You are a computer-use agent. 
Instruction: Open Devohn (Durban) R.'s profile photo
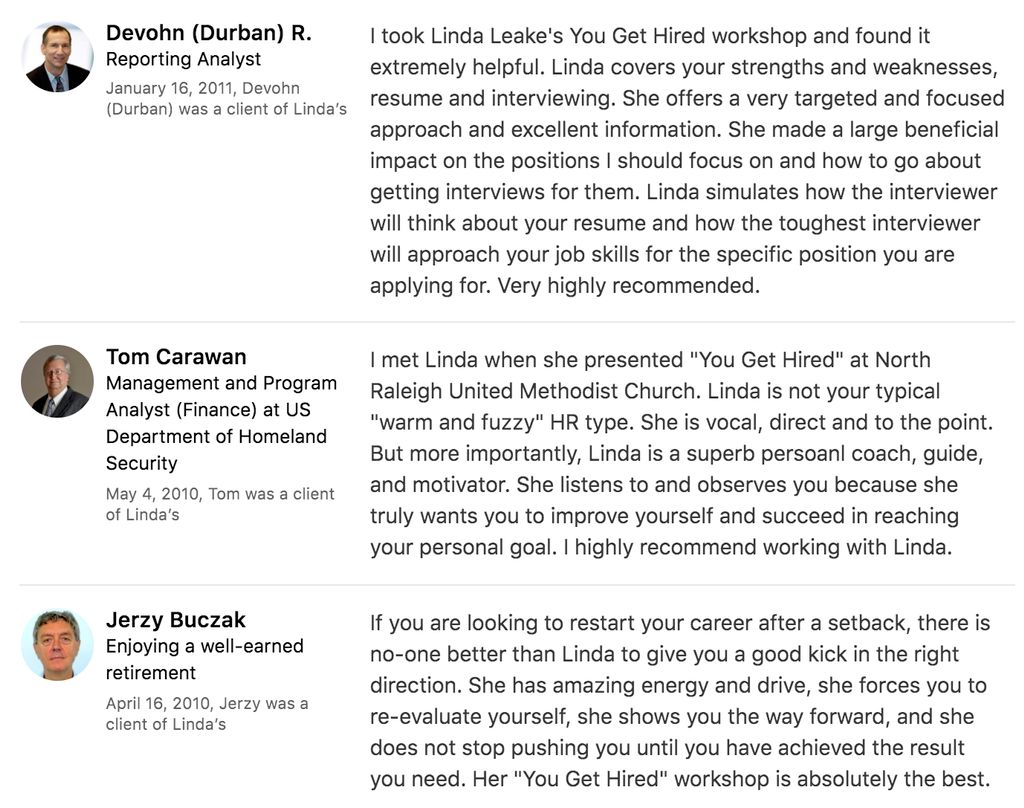[x=57, y=57]
